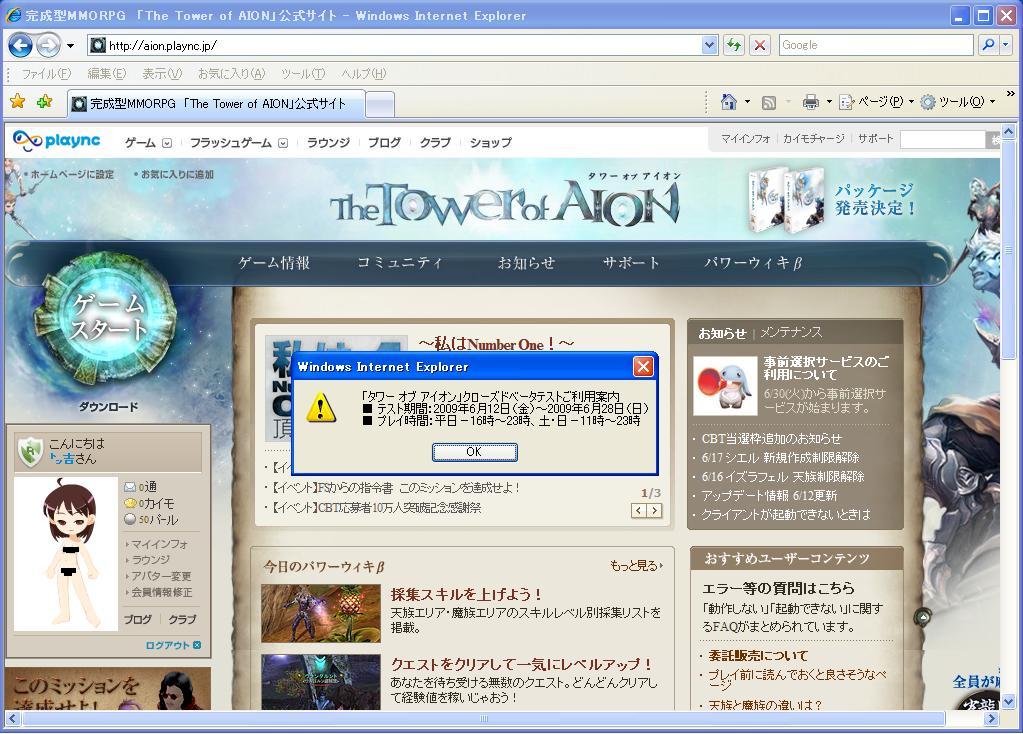Open the search provider dropdown arrow
Viewport: 1023px width, 734px height.
pyautogui.click(x=1006, y=45)
